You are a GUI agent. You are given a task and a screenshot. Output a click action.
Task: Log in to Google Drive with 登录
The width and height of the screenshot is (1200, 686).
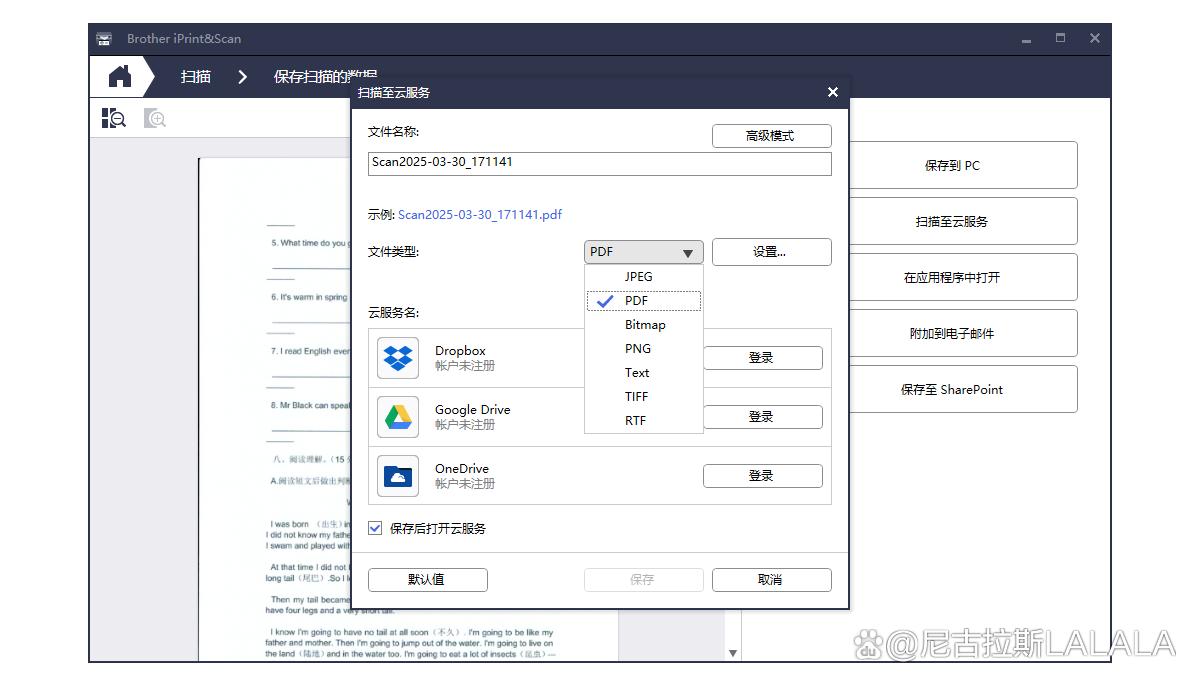[762, 417]
